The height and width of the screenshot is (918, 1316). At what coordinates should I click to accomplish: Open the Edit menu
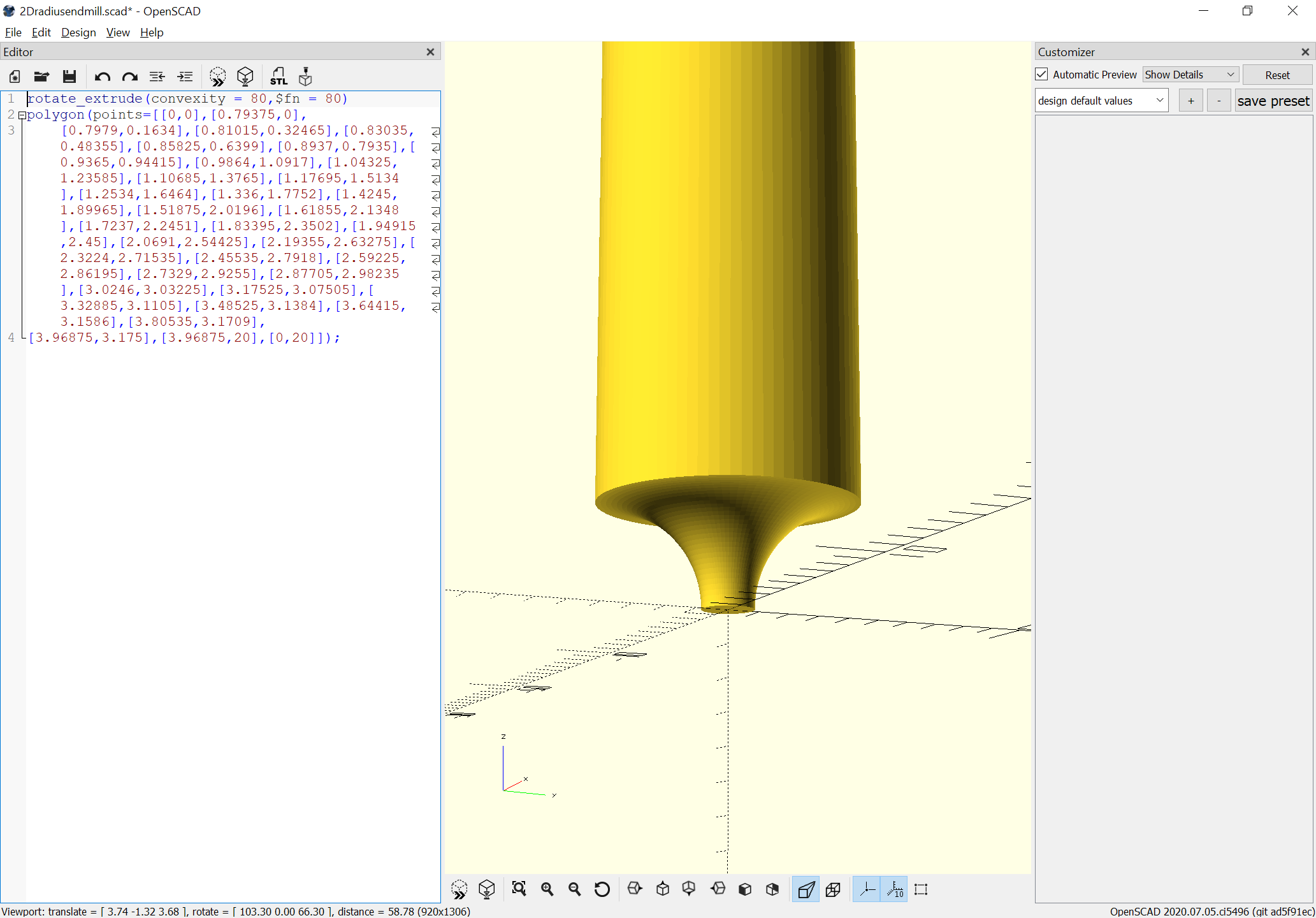[41, 33]
